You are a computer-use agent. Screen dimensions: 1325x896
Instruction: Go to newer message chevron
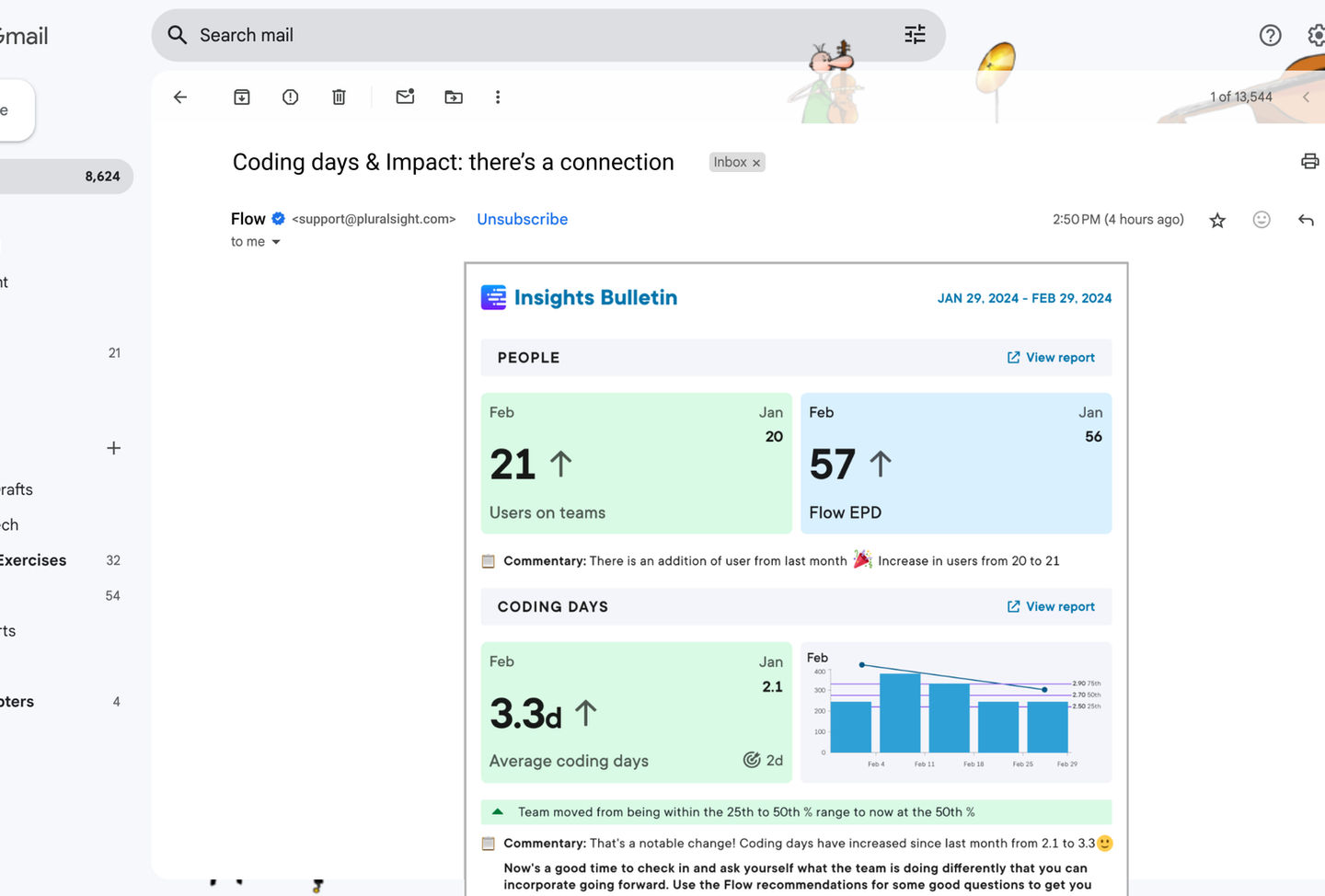click(1306, 97)
